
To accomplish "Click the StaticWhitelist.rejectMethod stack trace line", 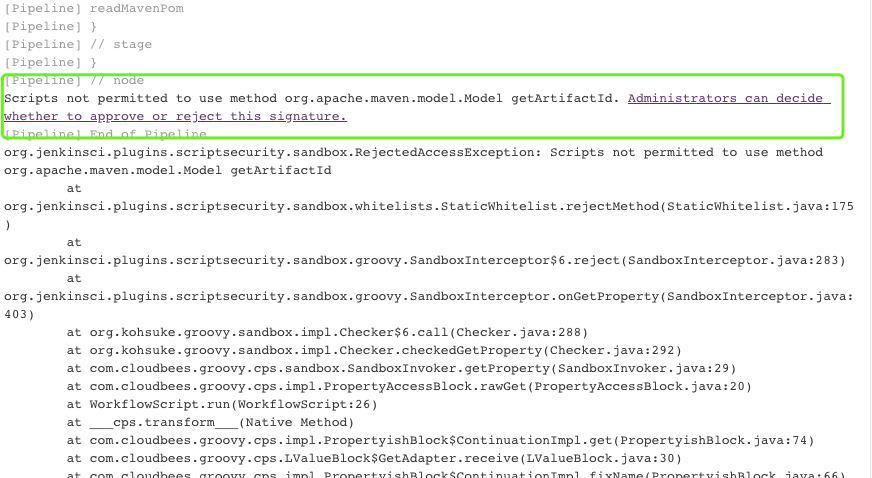I will coord(428,206).
